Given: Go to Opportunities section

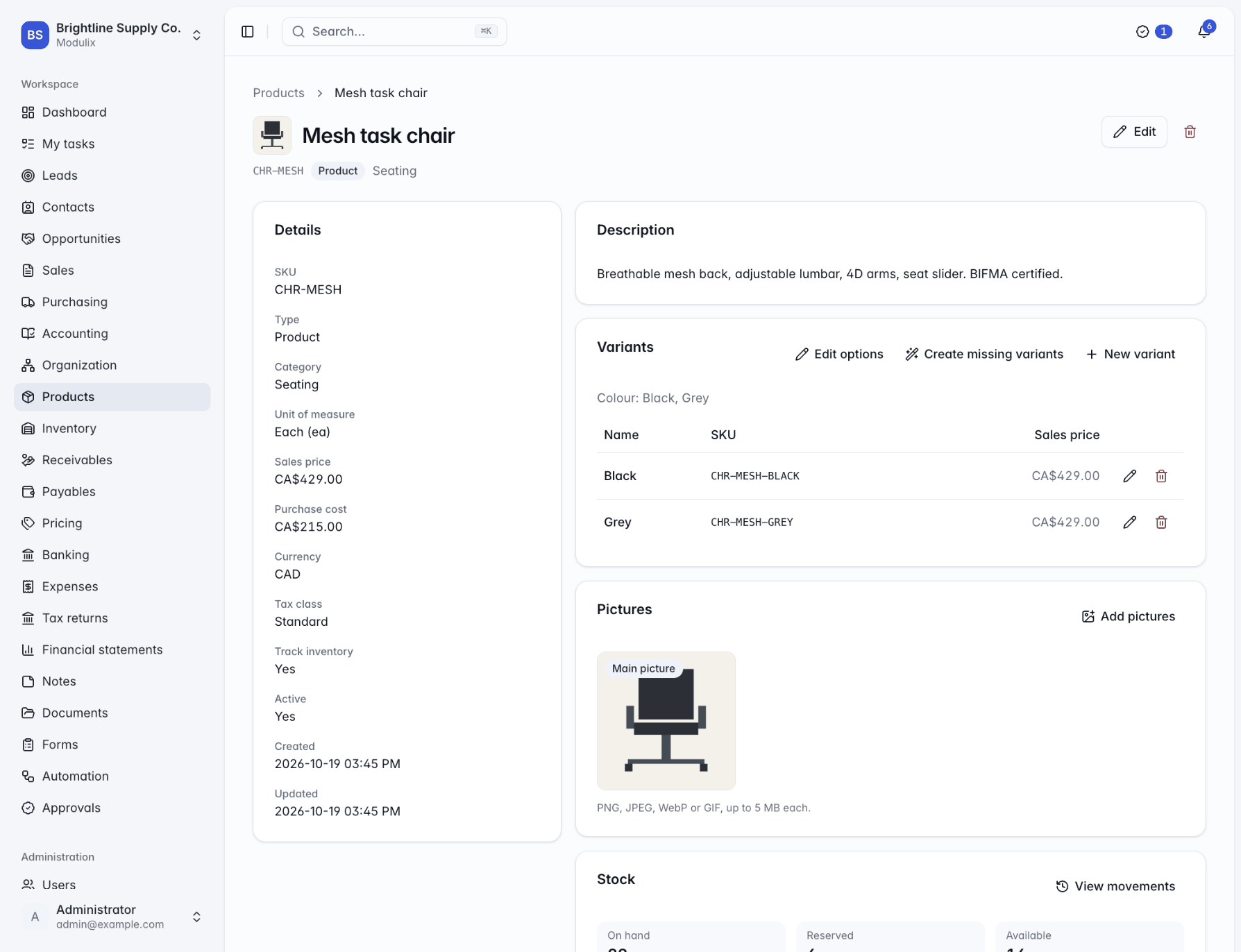Looking at the screenshot, I should tap(112, 239).
